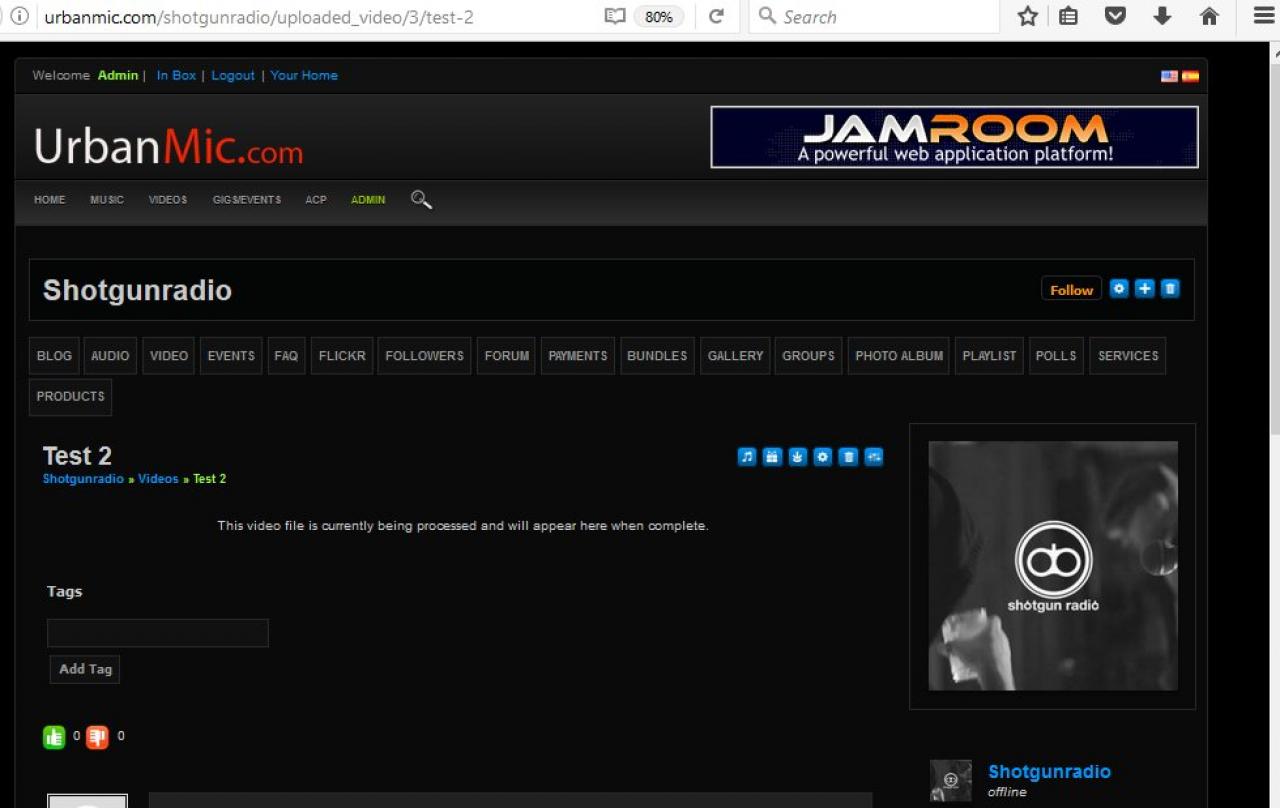1280x808 pixels.
Task: Open the BUNDLES profile tab
Action: 657,356
